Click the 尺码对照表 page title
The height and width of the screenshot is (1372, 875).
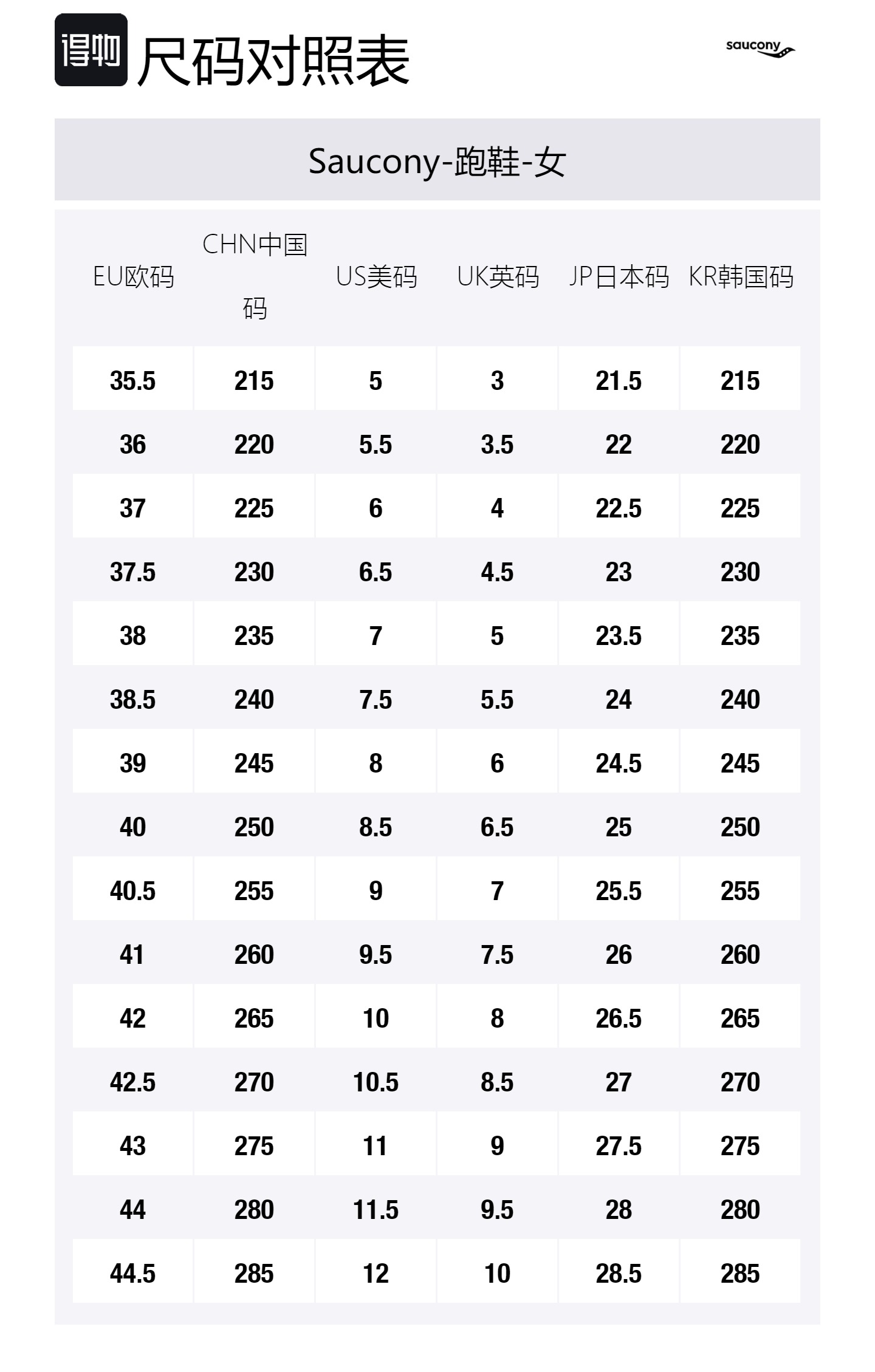coord(273,60)
